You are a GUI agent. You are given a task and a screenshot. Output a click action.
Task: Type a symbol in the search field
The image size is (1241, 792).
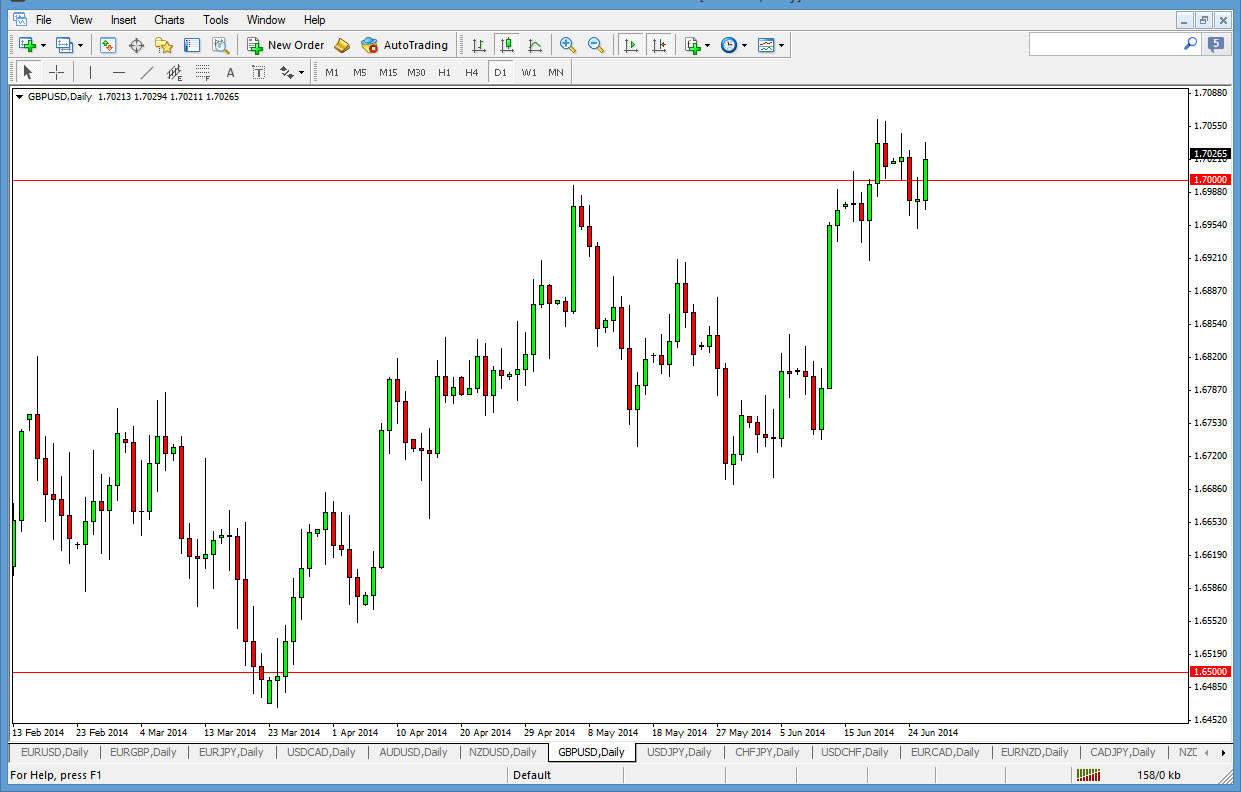point(1110,44)
